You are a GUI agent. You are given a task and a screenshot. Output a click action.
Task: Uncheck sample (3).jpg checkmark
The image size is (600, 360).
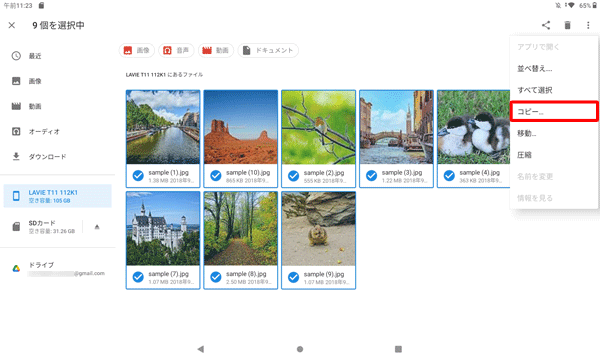point(371,176)
